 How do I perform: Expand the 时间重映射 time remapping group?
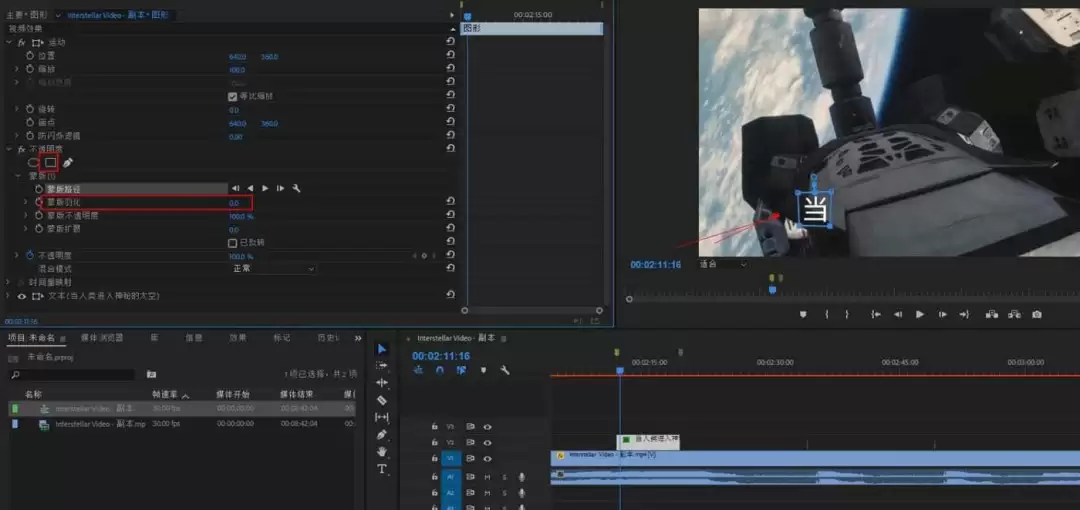coord(8,283)
